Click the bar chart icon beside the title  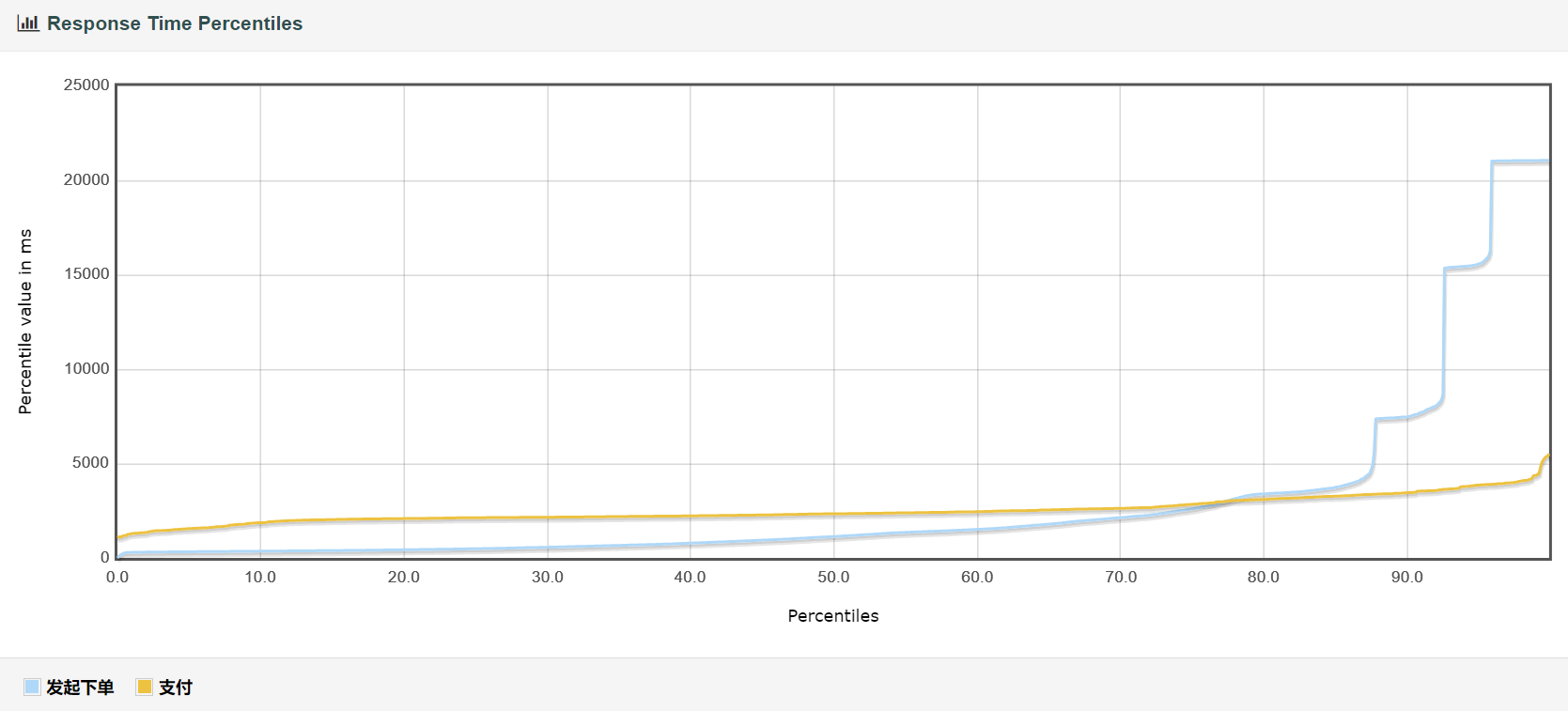tap(27, 23)
